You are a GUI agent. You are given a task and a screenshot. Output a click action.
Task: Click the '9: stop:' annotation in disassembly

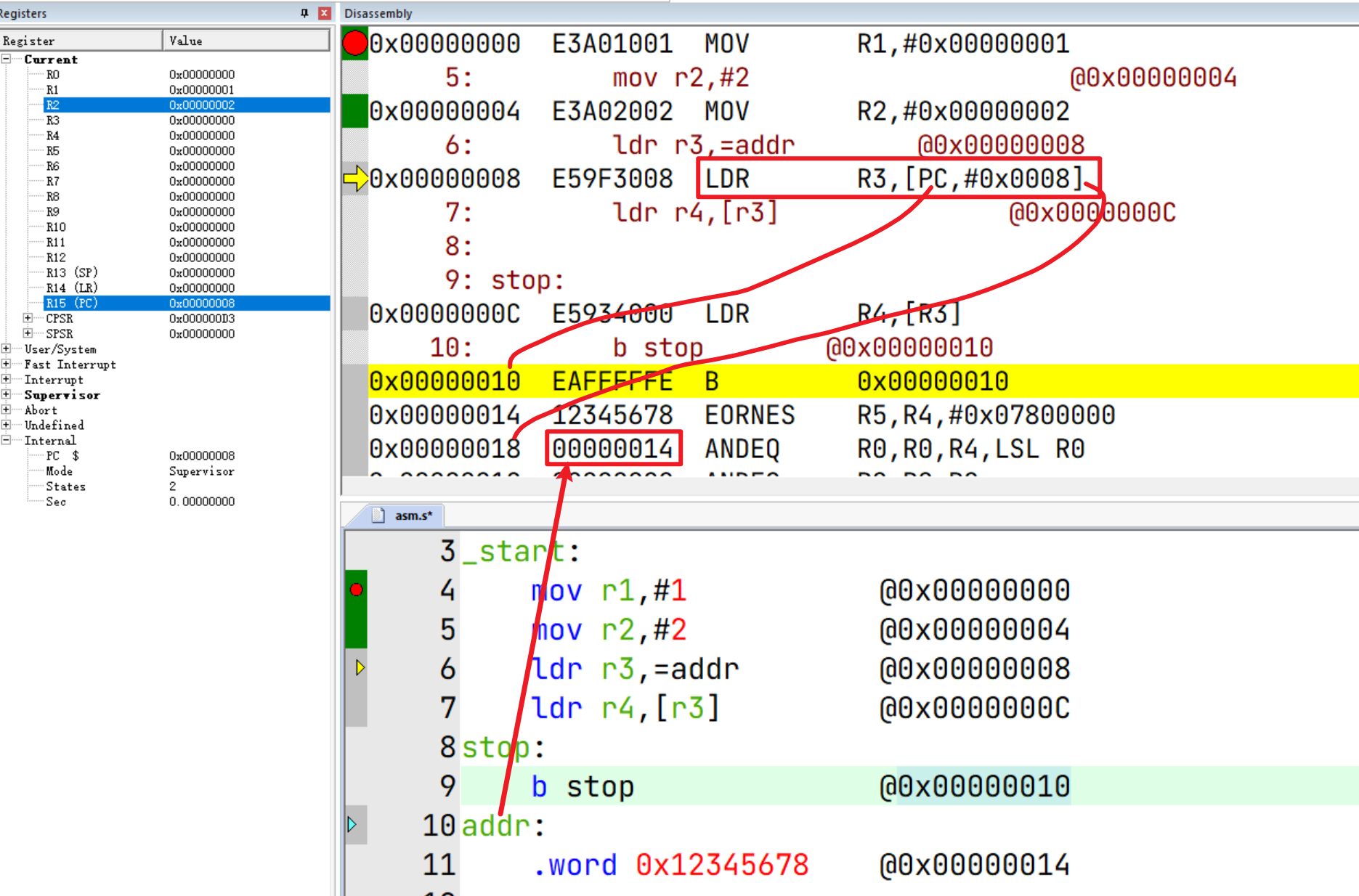(505, 280)
